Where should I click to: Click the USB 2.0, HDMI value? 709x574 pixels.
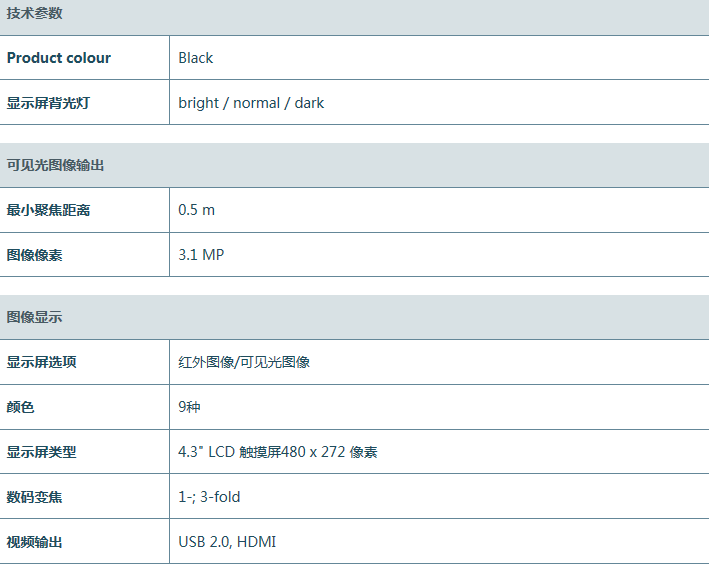[227, 542]
